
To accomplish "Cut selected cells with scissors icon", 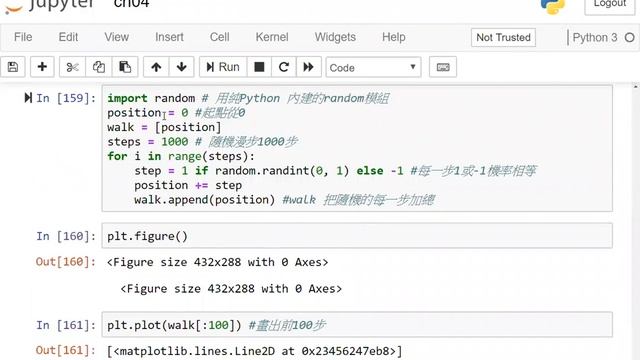I will (72, 67).
